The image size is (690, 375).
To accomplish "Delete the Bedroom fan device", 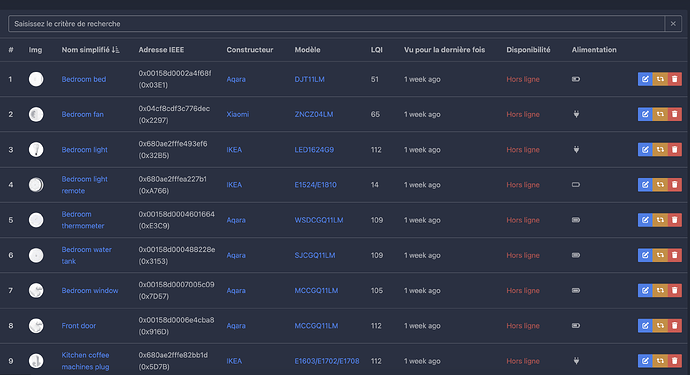I will [x=675, y=114].
